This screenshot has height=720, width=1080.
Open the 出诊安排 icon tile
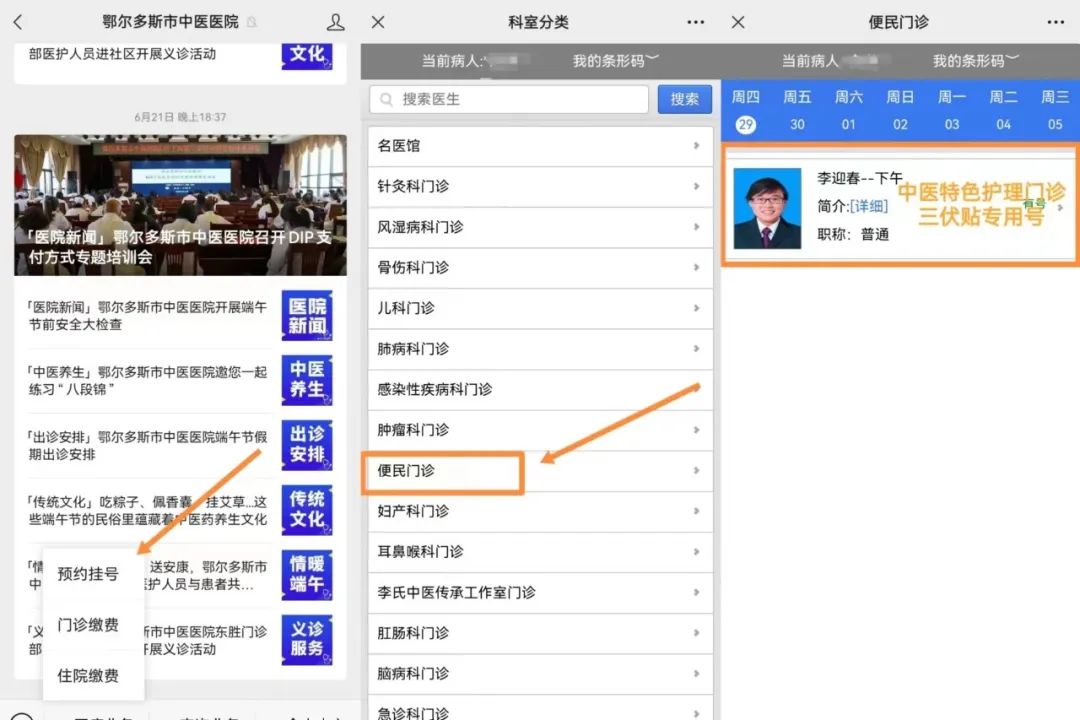click(307, 445)
